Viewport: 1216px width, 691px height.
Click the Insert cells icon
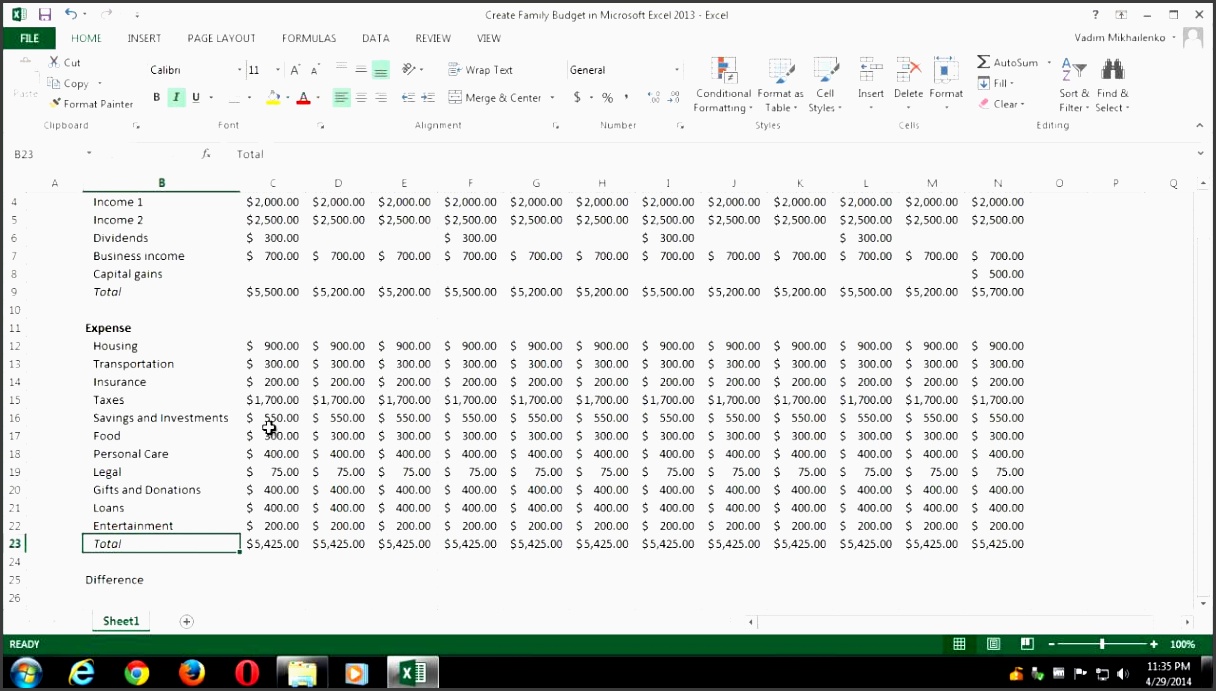click(870, 72)
